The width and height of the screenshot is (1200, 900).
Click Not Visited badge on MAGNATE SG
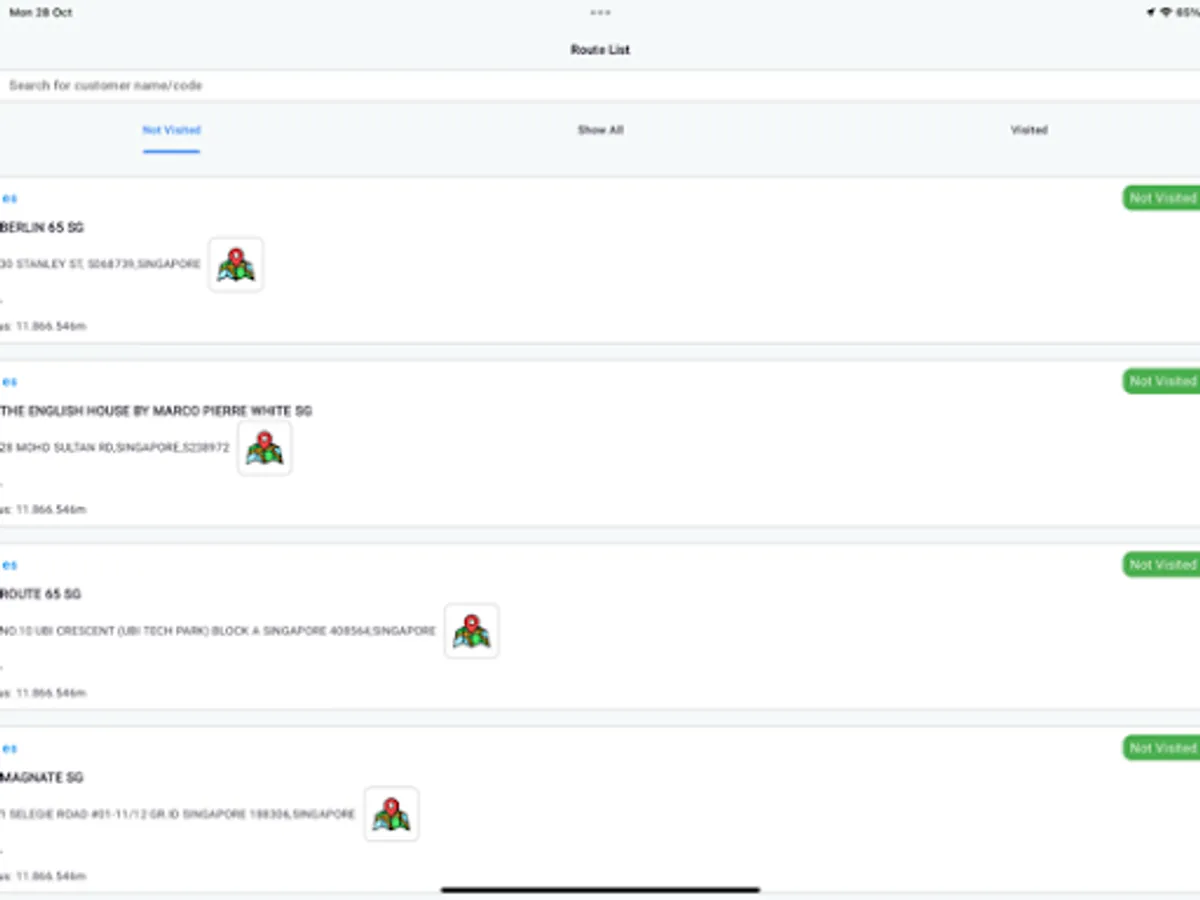click(x=1161, y=748)
